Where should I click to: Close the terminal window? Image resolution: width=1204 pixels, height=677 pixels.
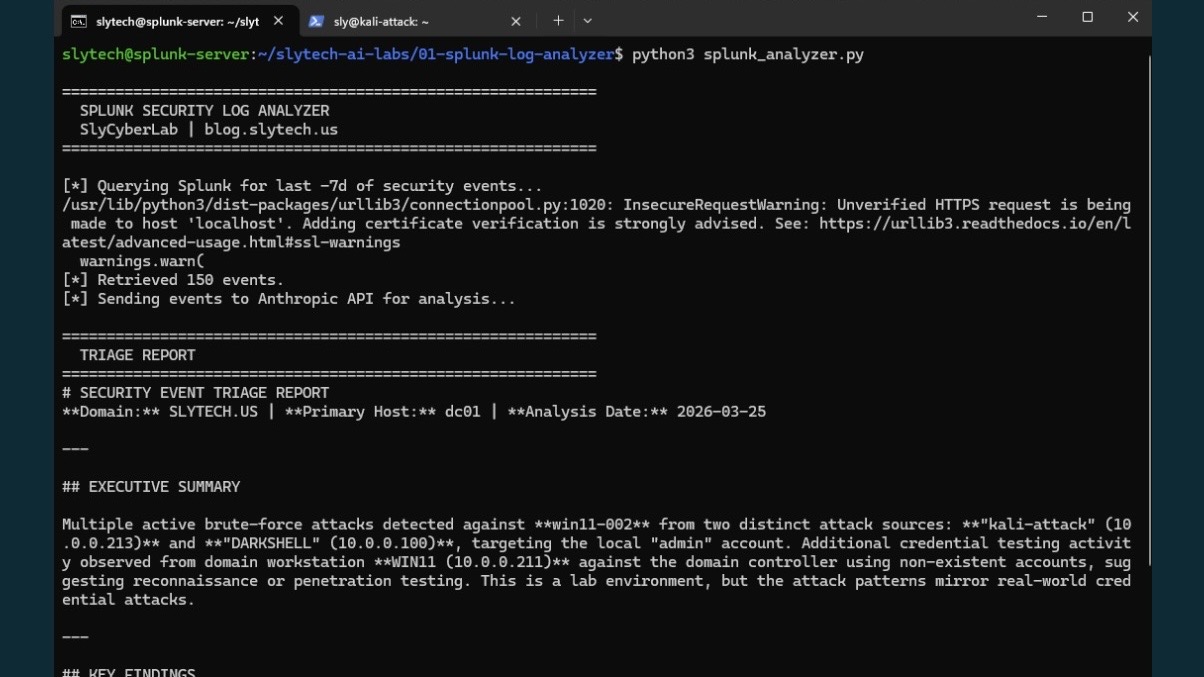point(1133,17)
